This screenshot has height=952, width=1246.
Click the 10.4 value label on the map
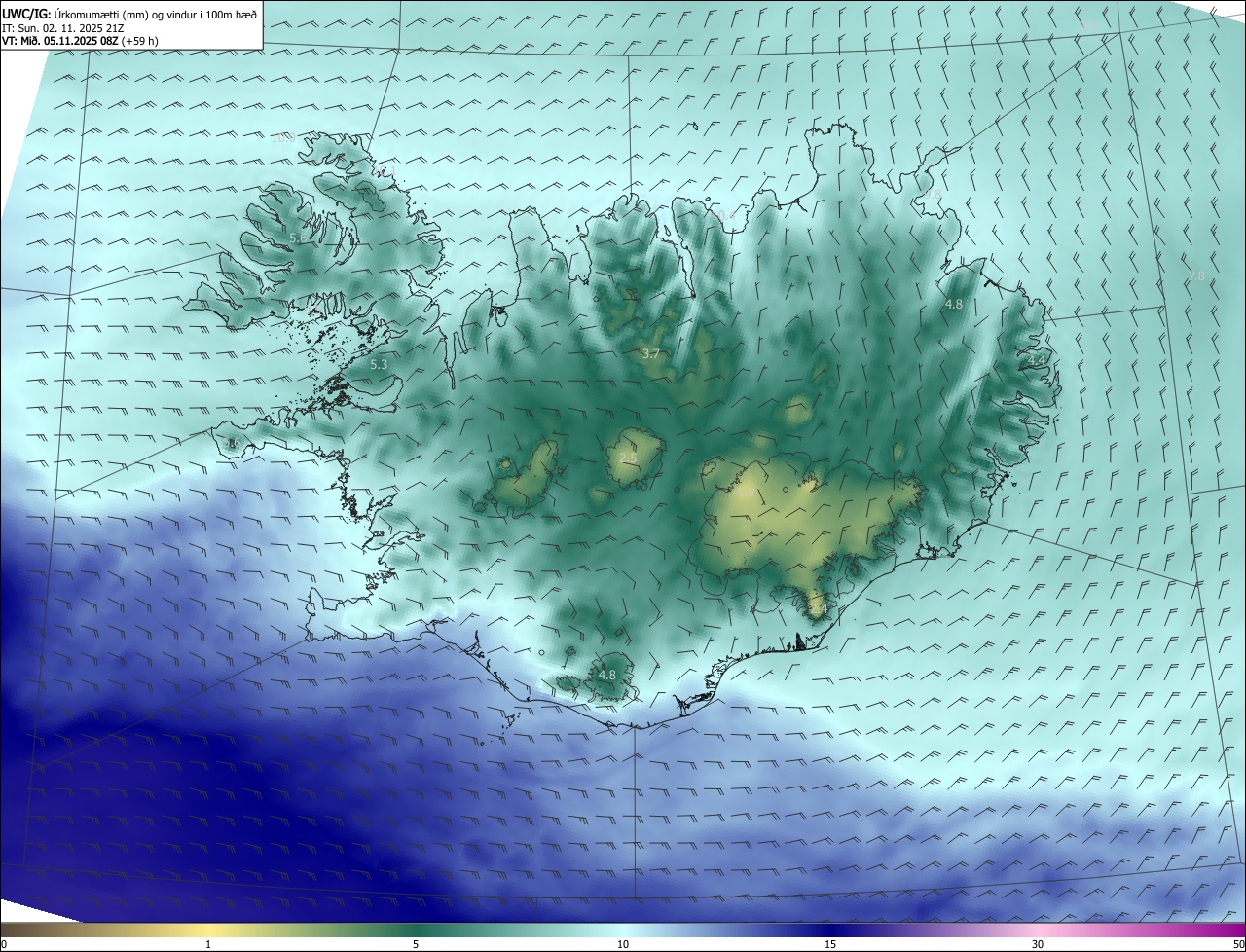point(723,216)
